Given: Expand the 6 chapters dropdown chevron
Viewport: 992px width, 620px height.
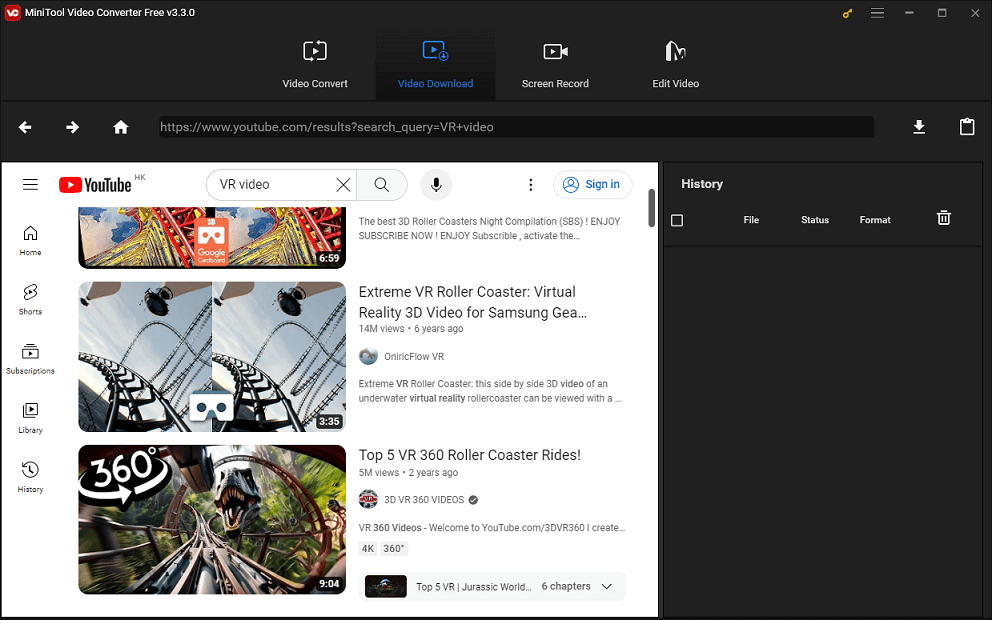Looking at the screenshot, I should pyautogui.click(x=607, y=586).
